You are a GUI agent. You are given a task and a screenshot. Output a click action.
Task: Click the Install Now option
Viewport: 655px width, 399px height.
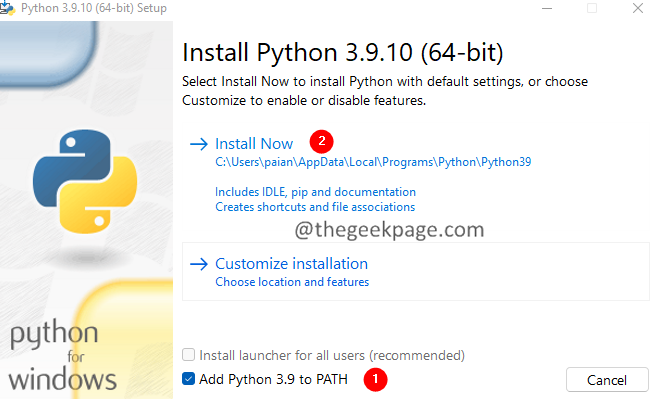coord(254,144)
